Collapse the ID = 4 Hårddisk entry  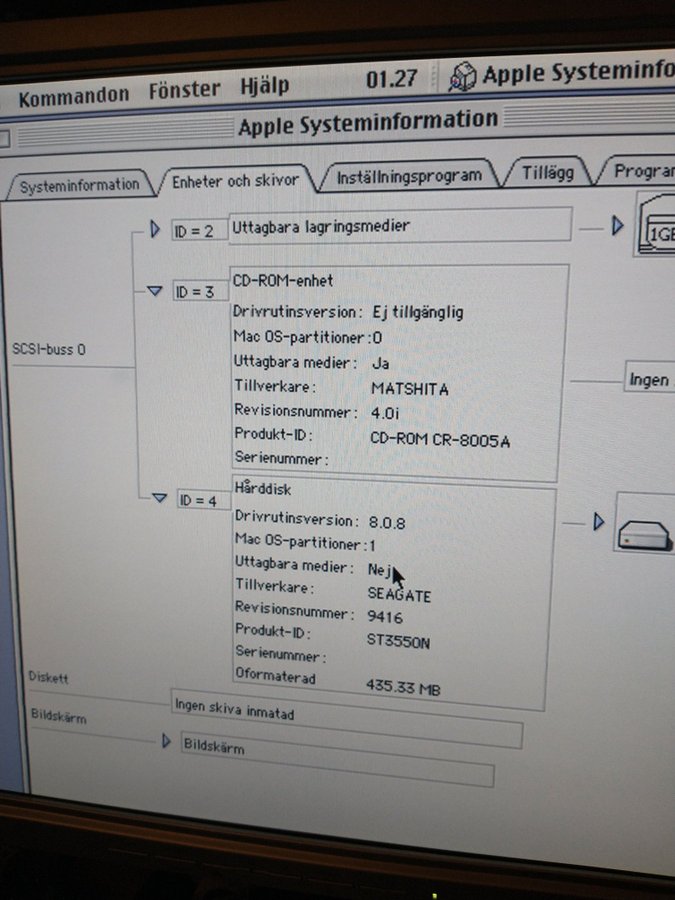click(x=158, y=497)
